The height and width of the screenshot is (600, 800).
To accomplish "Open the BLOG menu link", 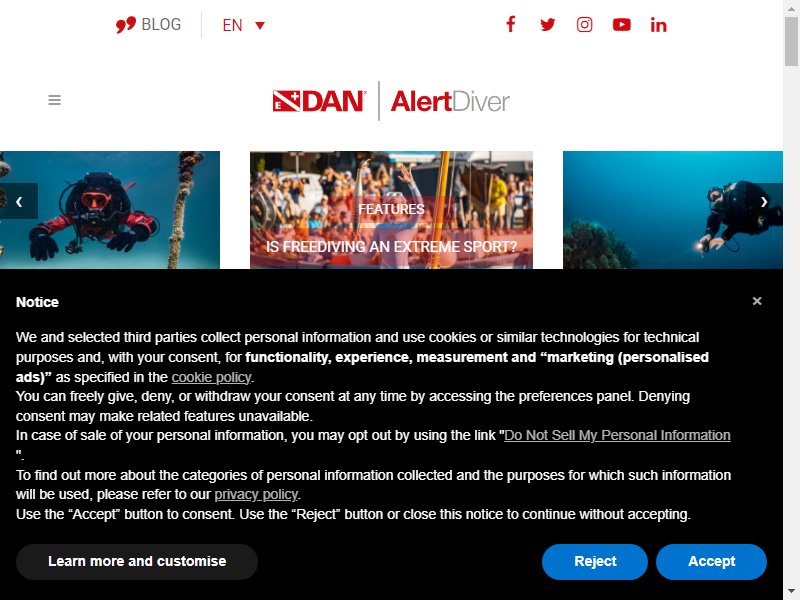I will (161, 24).
